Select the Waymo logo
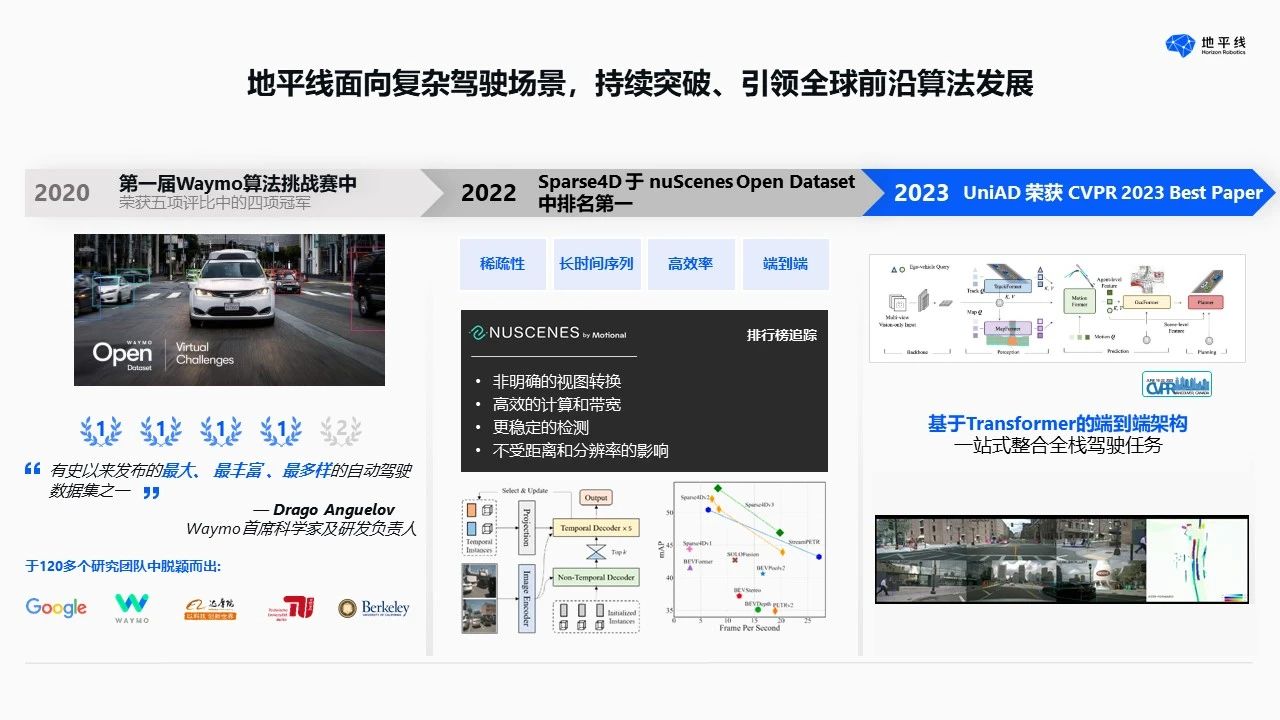This screenshot has height=720, width=1280. tap(132, 608)
